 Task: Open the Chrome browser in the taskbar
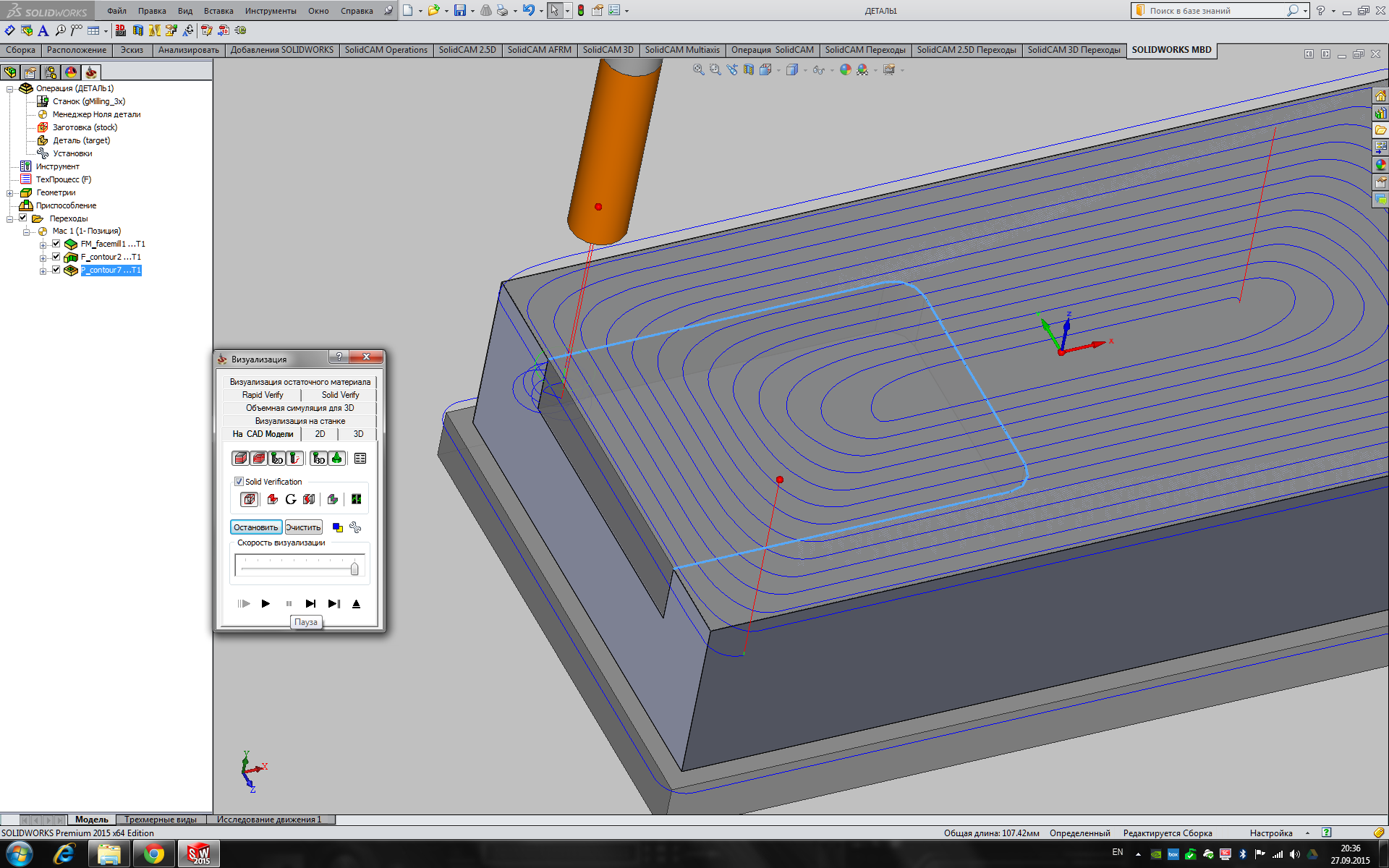[153, 854]
